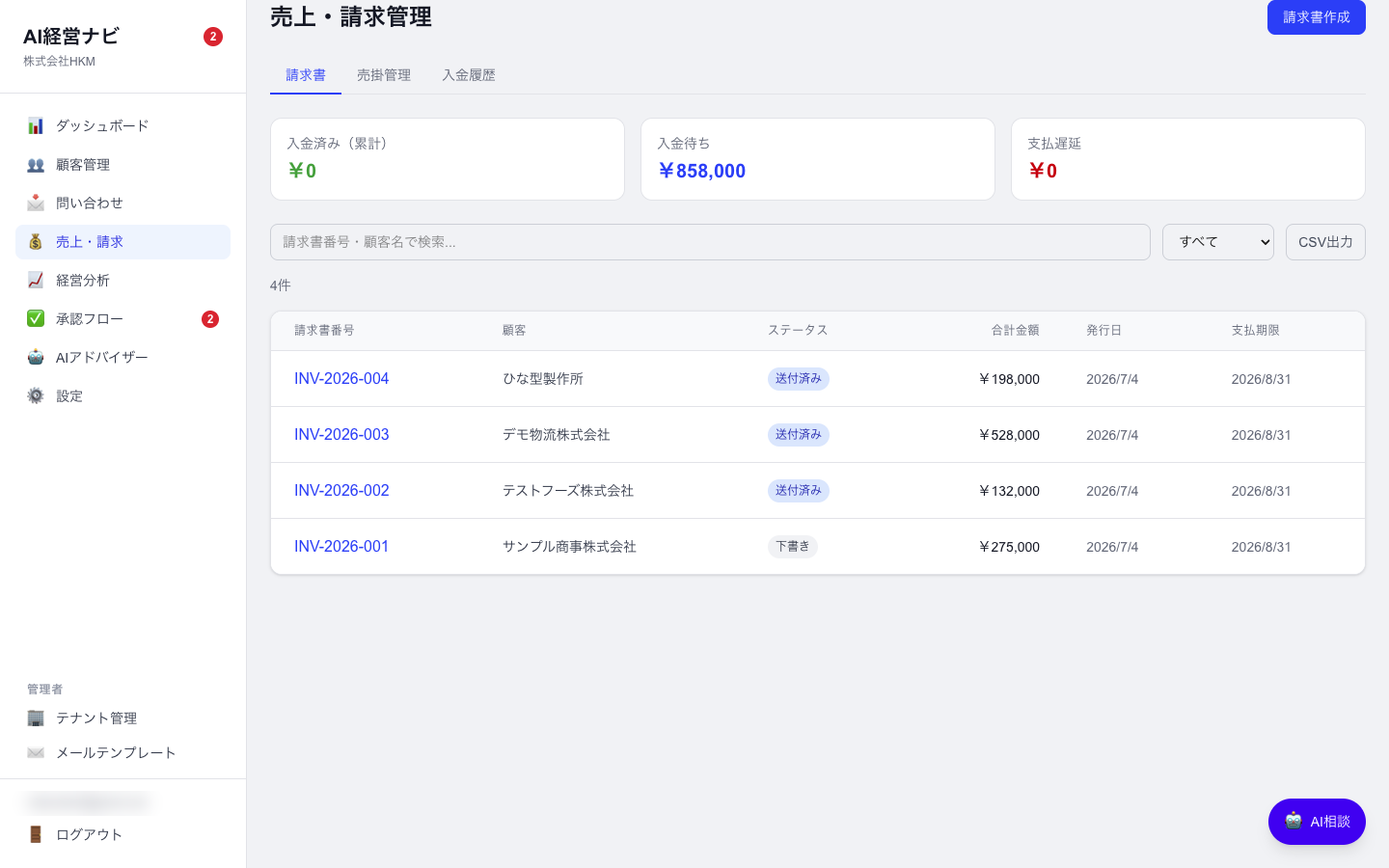Open 承認フロー checkmark icon
The height and width of the screenshot is (868, 1389).
(36, 318)
